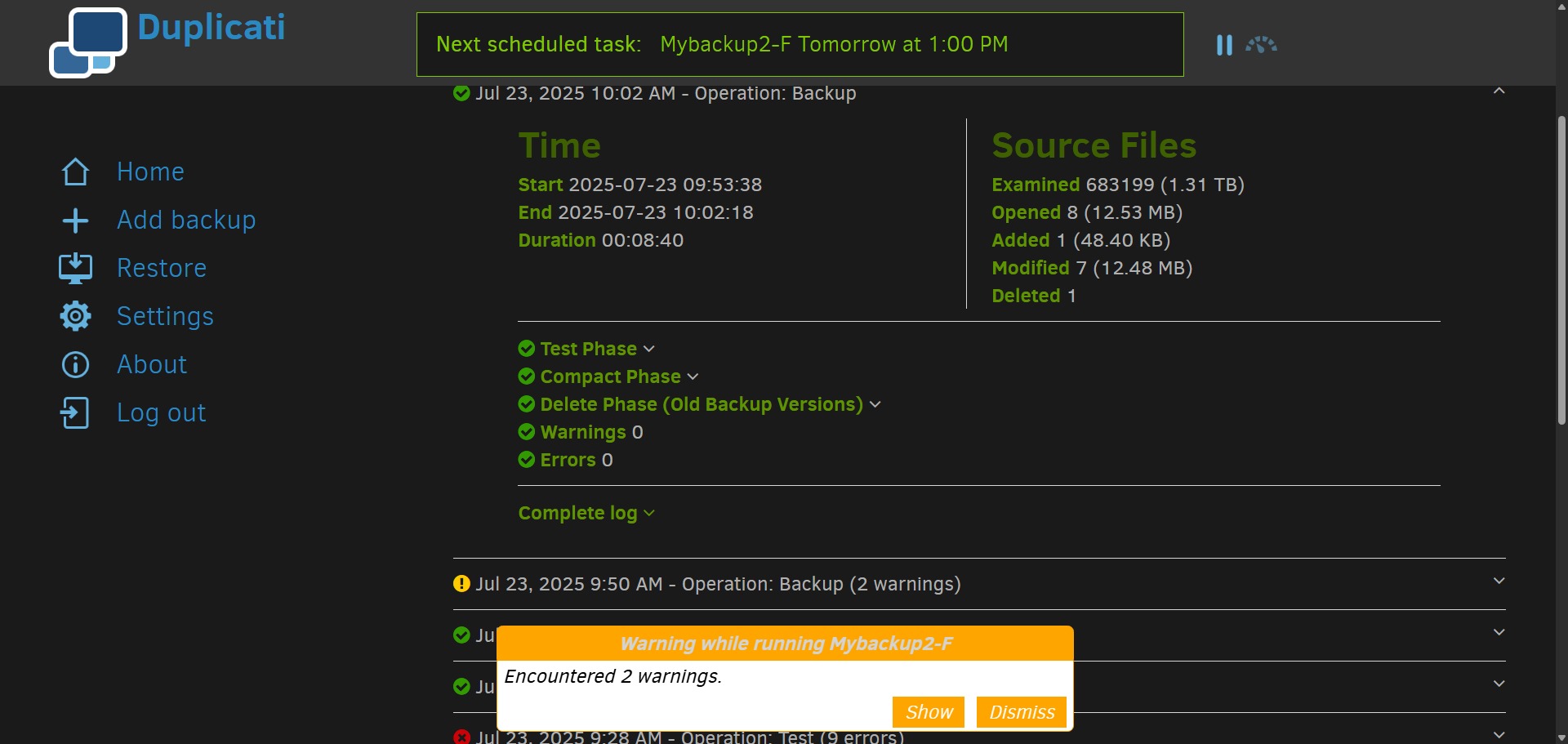Open the Add backup menu item
The height and width of the screenshot is (744, 1568).
point(186,220)
